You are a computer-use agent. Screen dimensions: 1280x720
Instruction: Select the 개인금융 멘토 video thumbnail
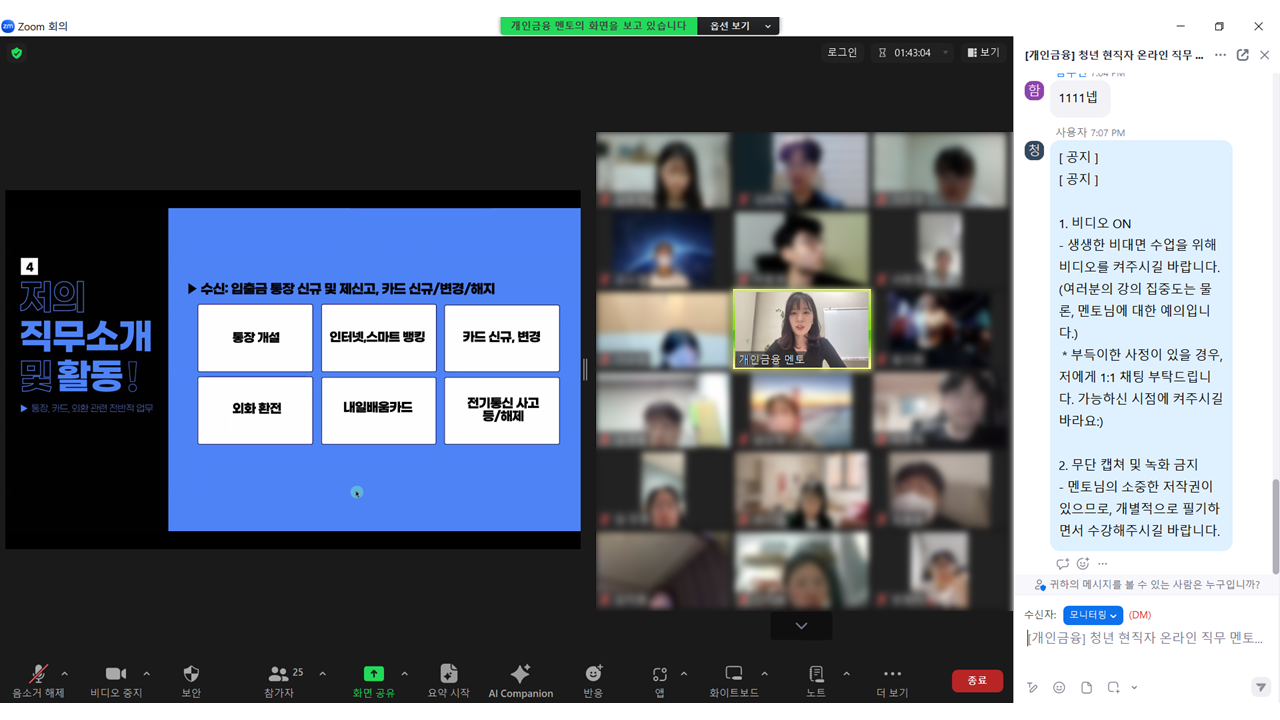pyautogui.click(x=802, y=329)
